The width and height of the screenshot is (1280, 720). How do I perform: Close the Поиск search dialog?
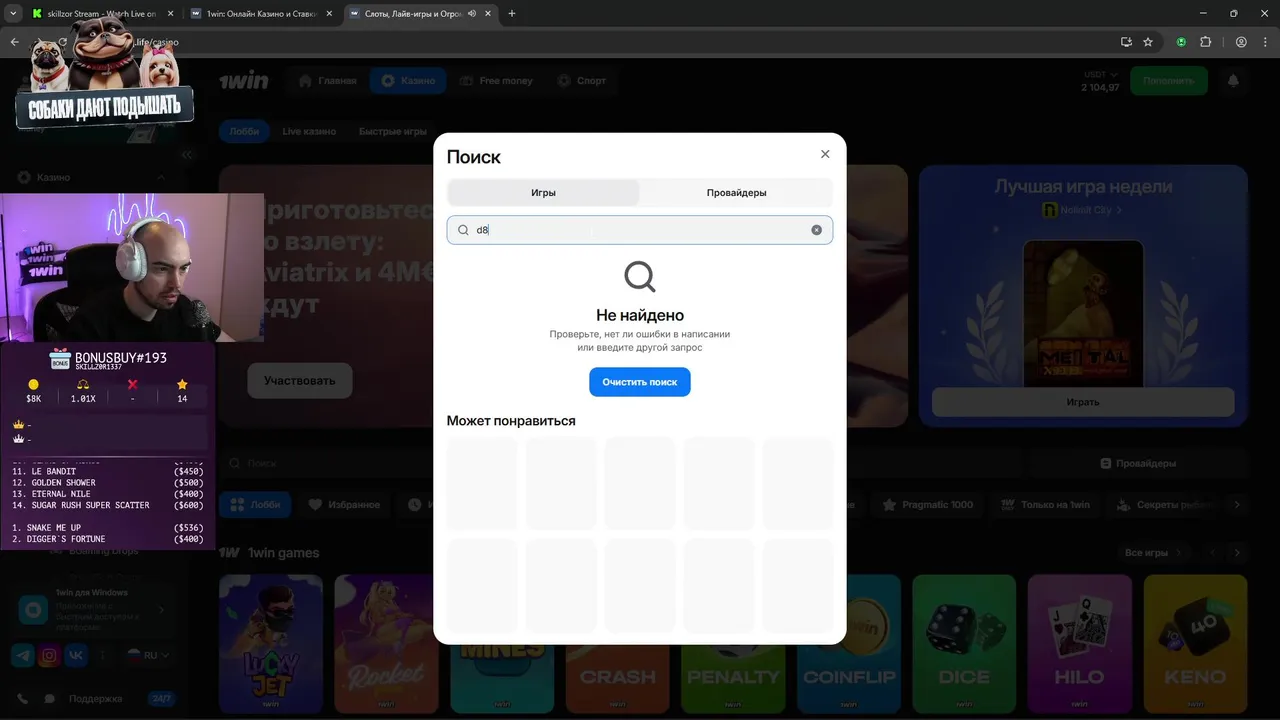coord(825,154)
